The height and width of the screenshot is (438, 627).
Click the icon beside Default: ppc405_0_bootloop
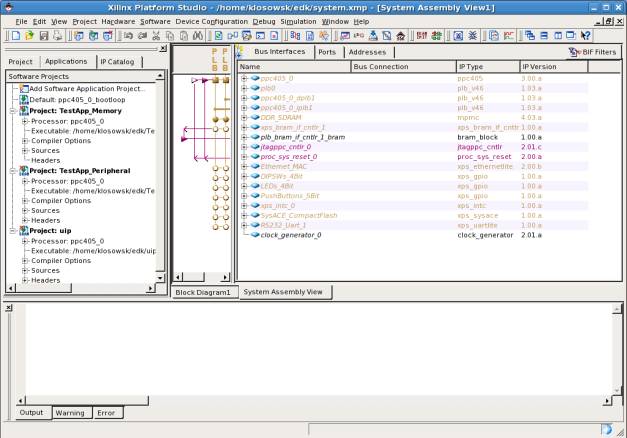point(22,100)
